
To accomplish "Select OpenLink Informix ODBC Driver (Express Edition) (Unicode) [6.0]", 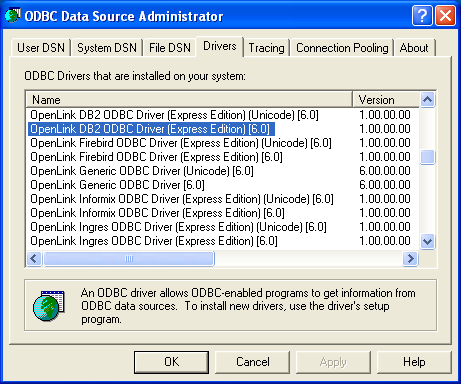I will 182,199.
